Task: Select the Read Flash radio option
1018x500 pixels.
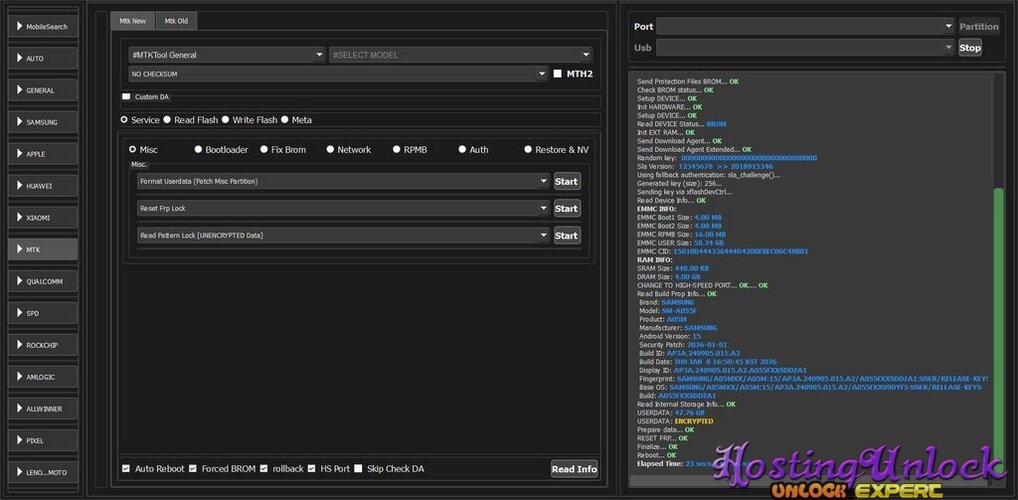Action: point(167,120)
